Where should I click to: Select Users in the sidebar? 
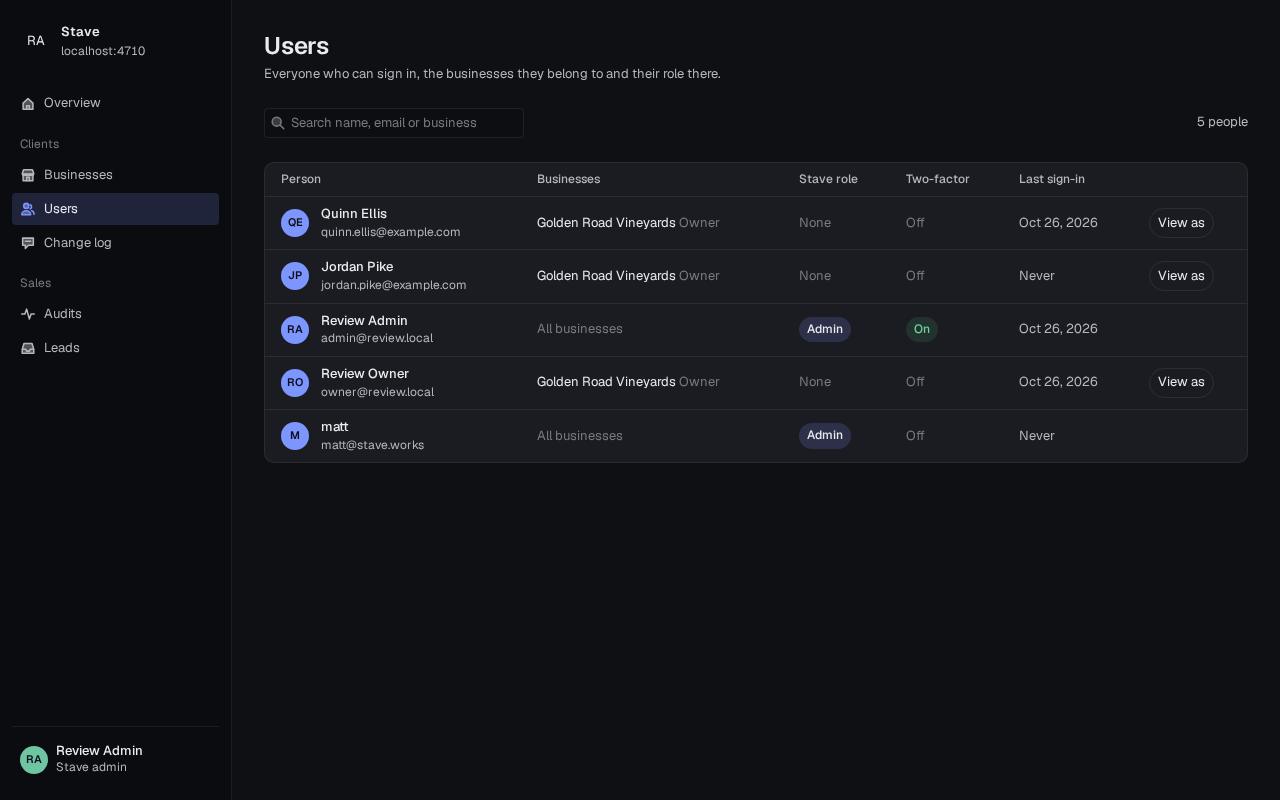click(x=115, y=209)
